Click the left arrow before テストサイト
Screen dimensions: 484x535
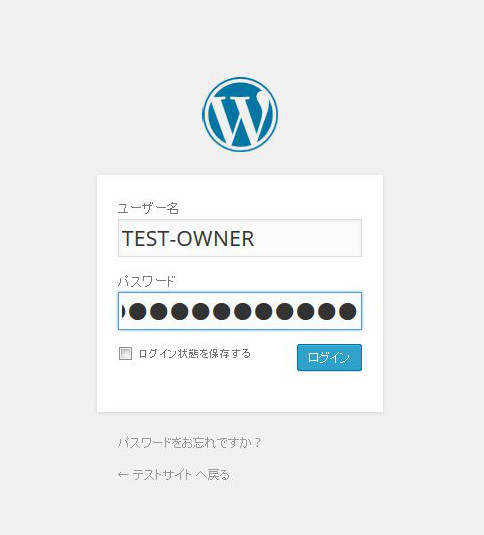[x=123, y=475]
